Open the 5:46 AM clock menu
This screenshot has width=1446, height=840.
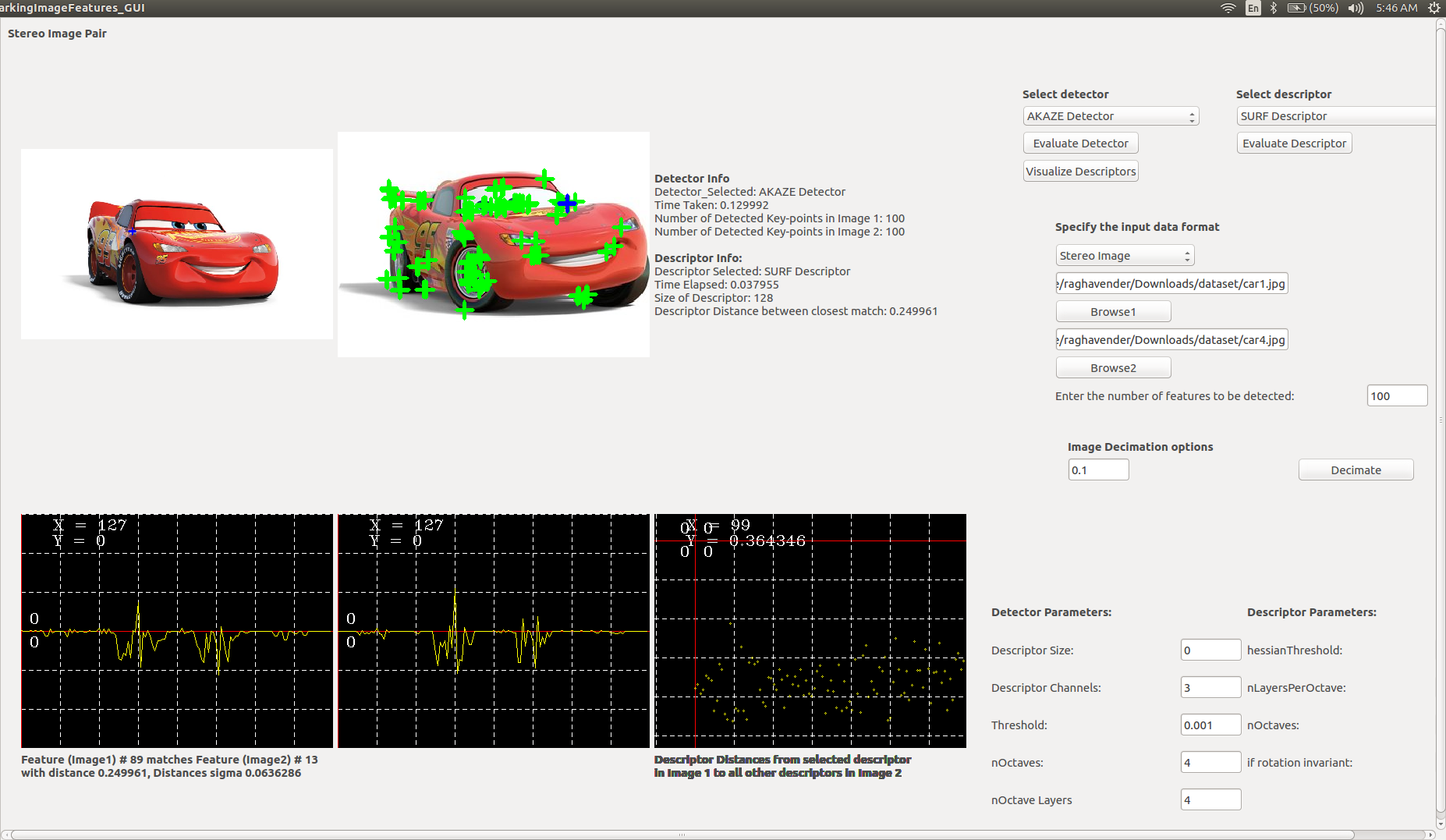[x=1397, y=8]
